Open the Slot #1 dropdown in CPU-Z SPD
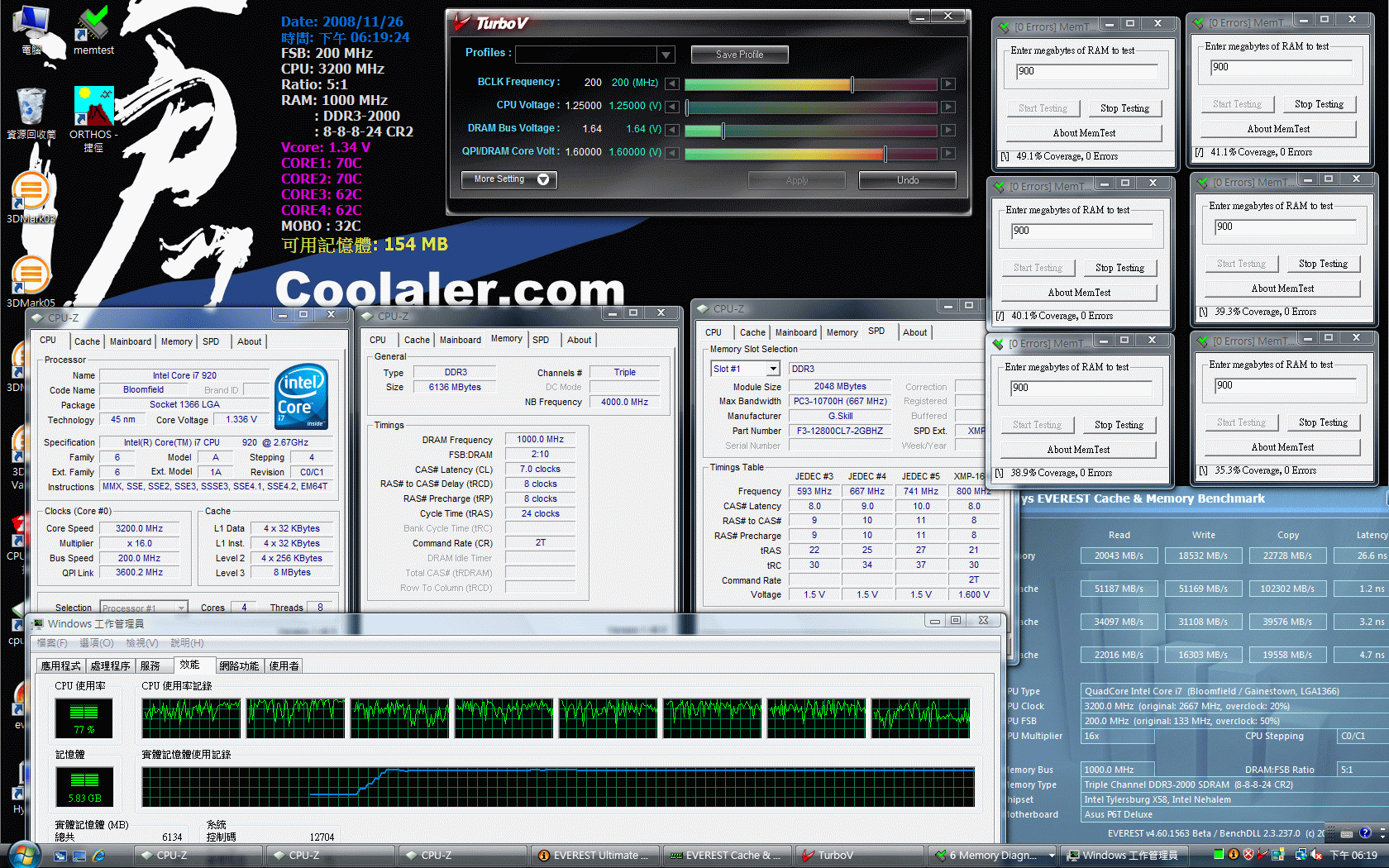The width and height of the screenshot is (1389, 868). point(773,369)
